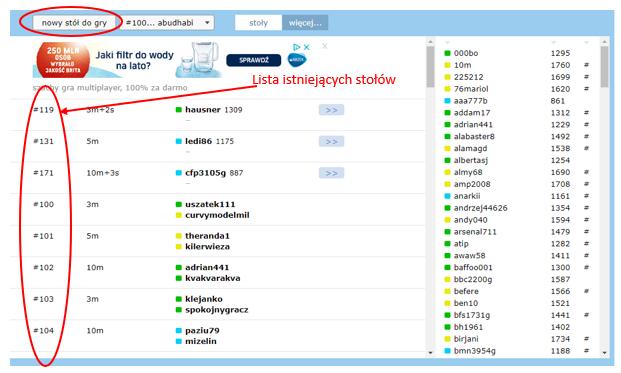Select player aaa777b in the player list

471,101
